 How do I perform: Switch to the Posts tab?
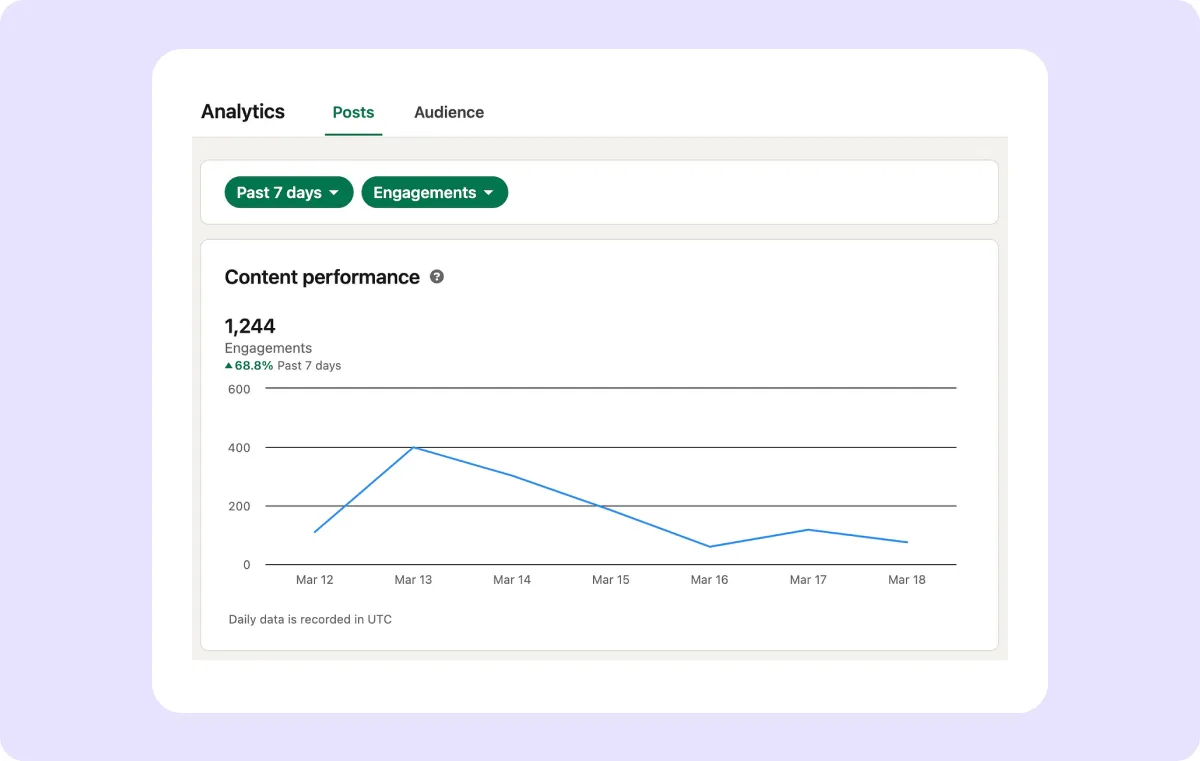pyautogui.click(x=353, y=112)
